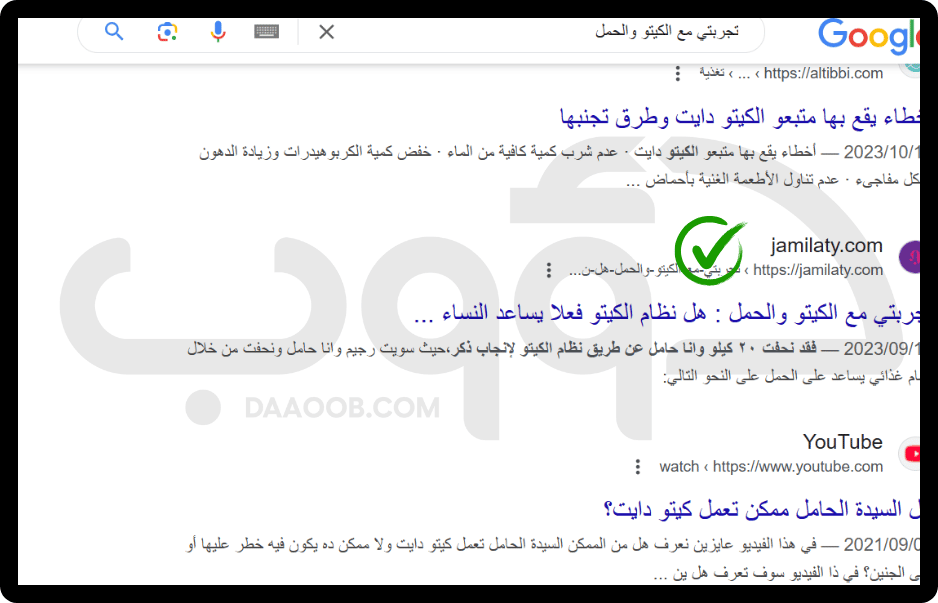Clear the search query with X

326,32
